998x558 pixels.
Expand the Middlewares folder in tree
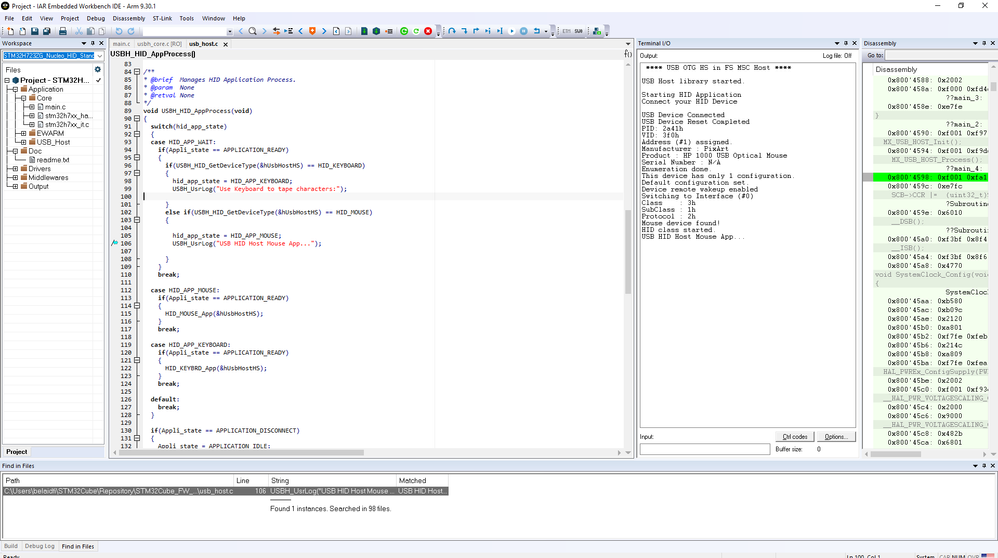click(15, 178)
